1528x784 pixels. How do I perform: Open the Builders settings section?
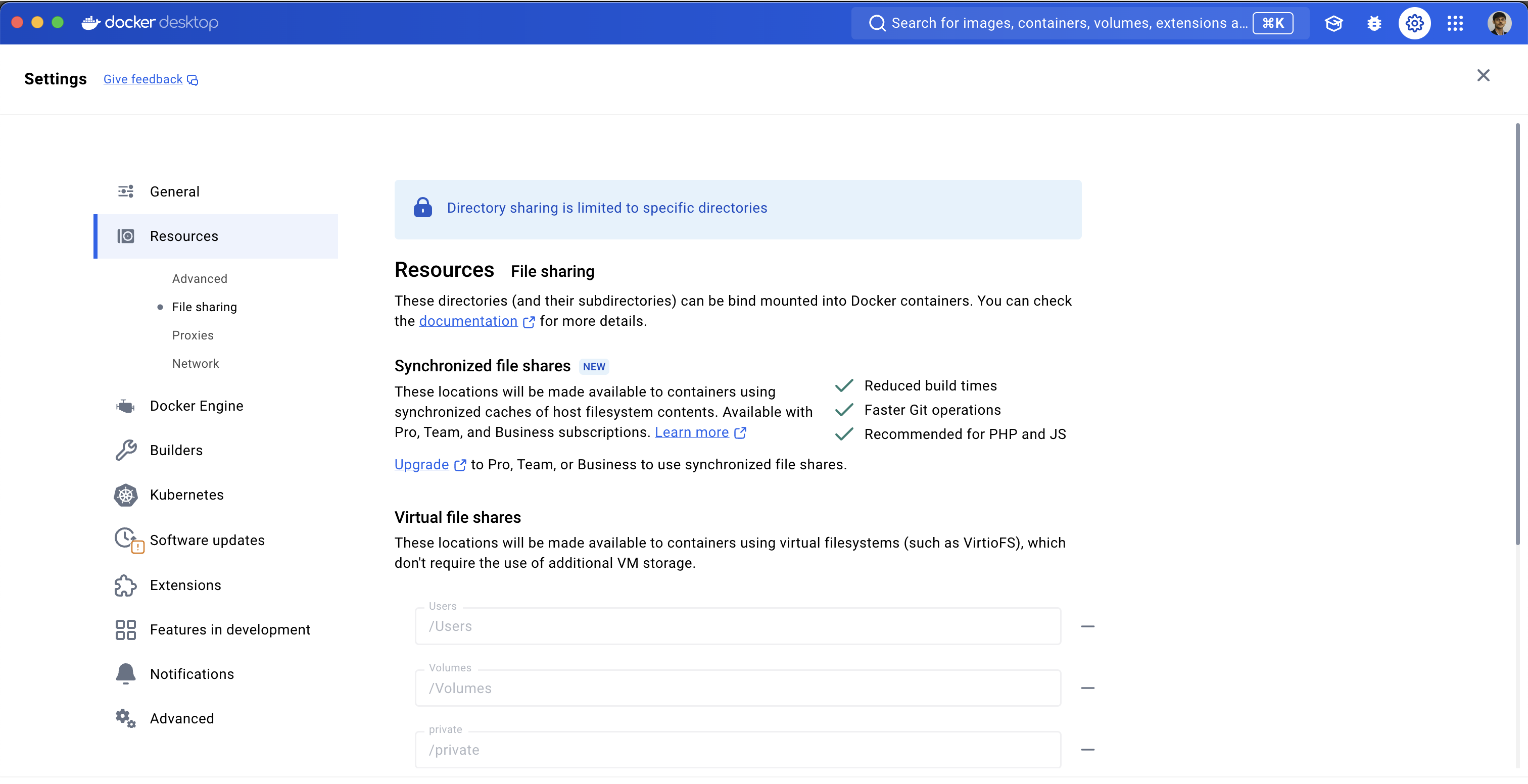175,450
